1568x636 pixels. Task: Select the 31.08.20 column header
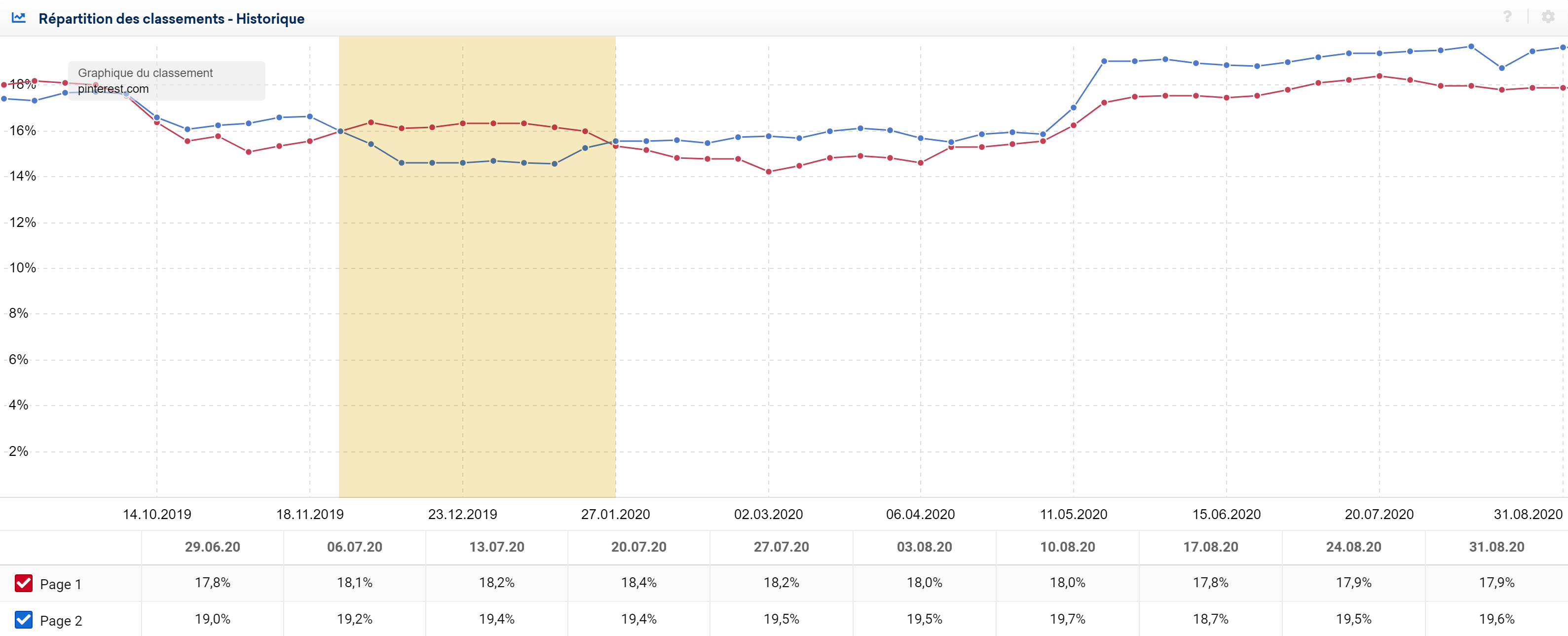coord(1497,547)
